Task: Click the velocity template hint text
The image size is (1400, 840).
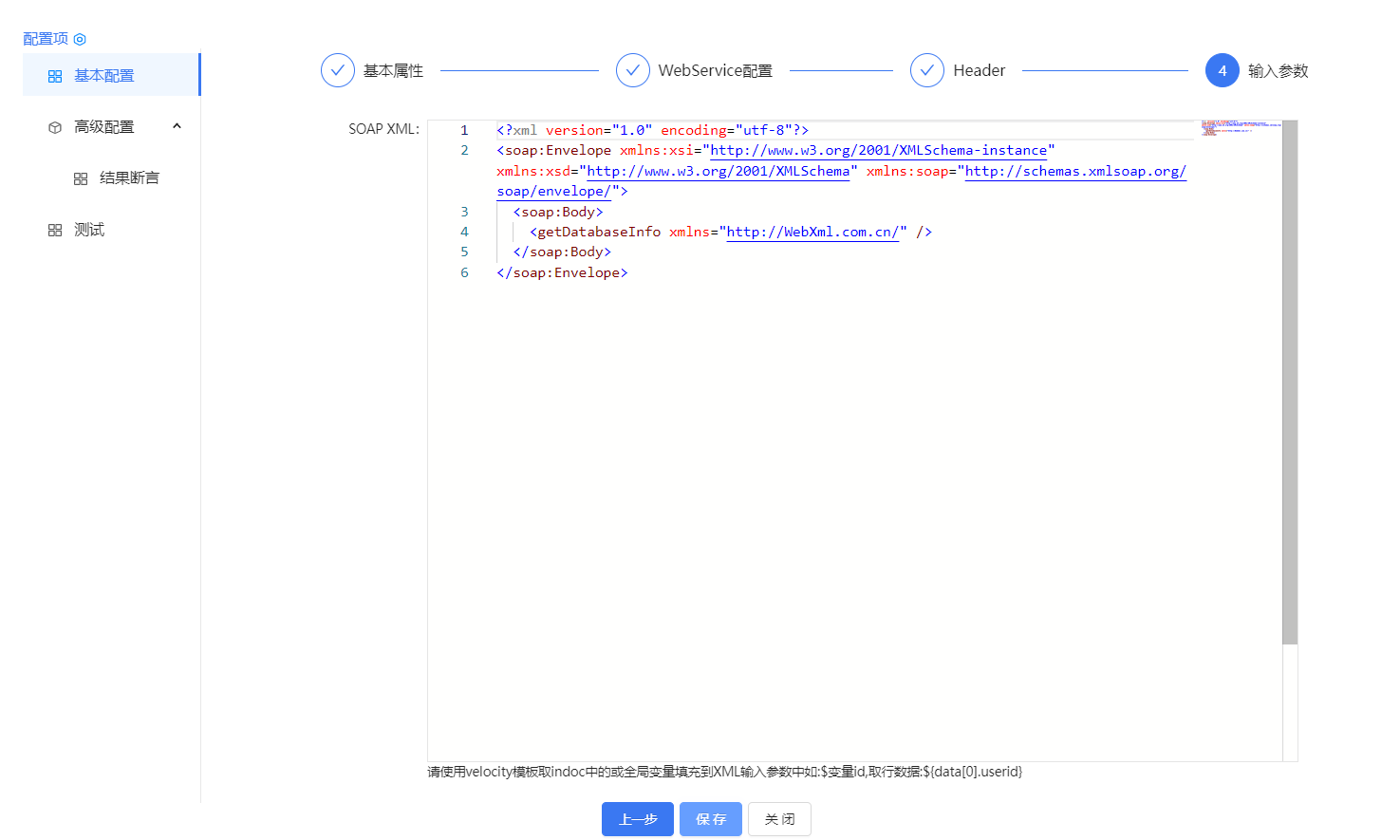Action: pos(725,772)
